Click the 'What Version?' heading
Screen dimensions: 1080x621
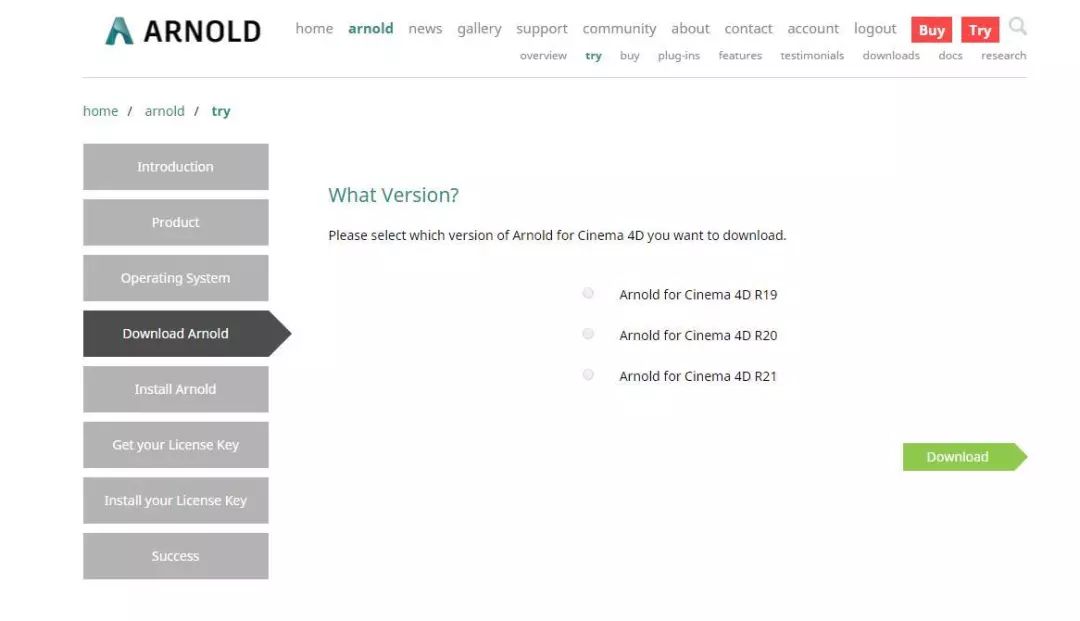(x=393, y=196)
